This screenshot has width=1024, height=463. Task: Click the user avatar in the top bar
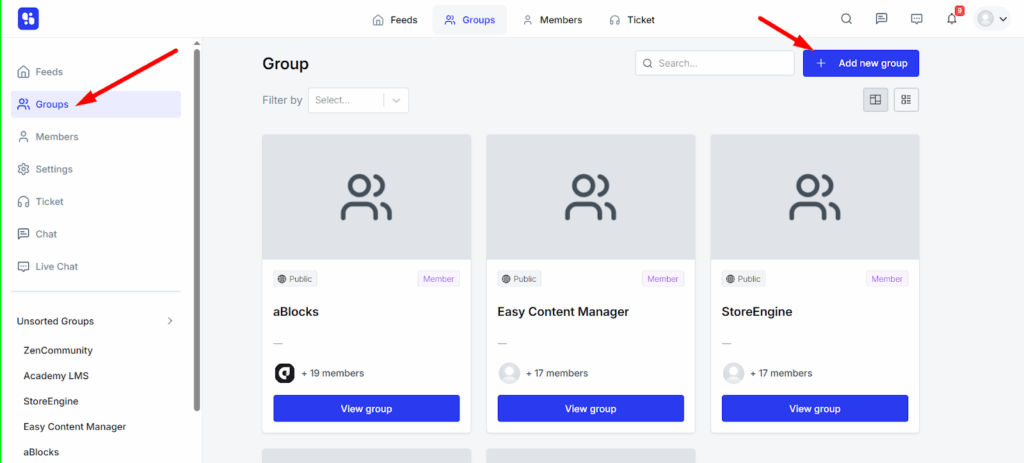click(985, 19)
